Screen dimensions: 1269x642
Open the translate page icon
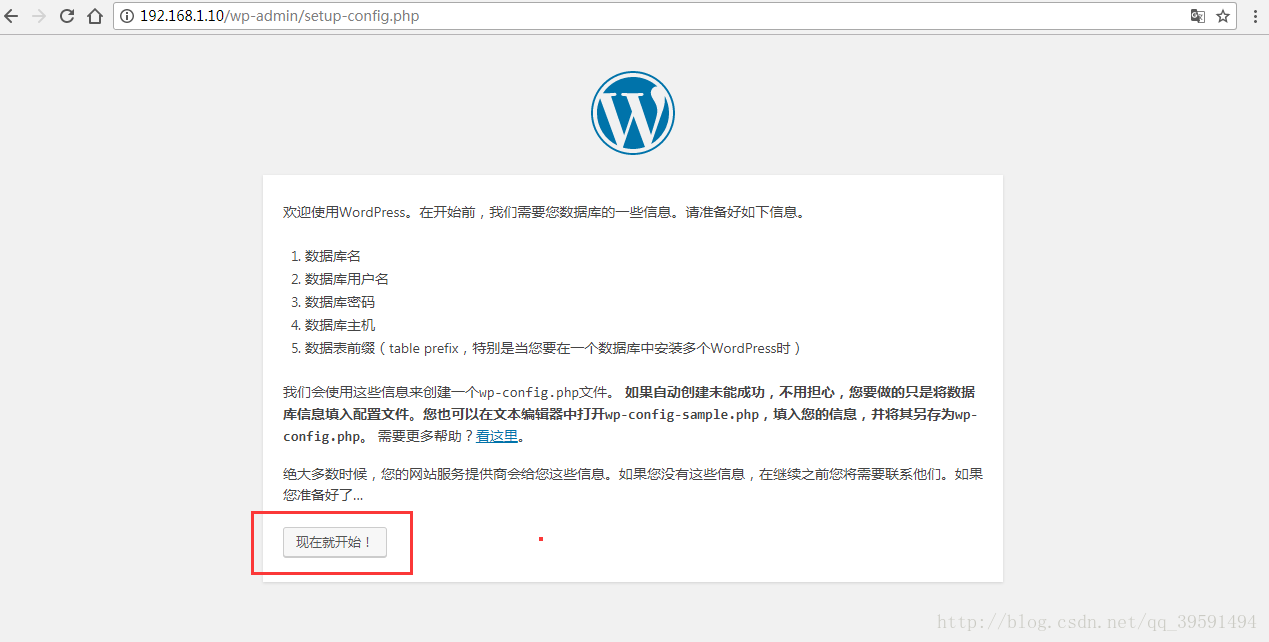point(1197,16)
